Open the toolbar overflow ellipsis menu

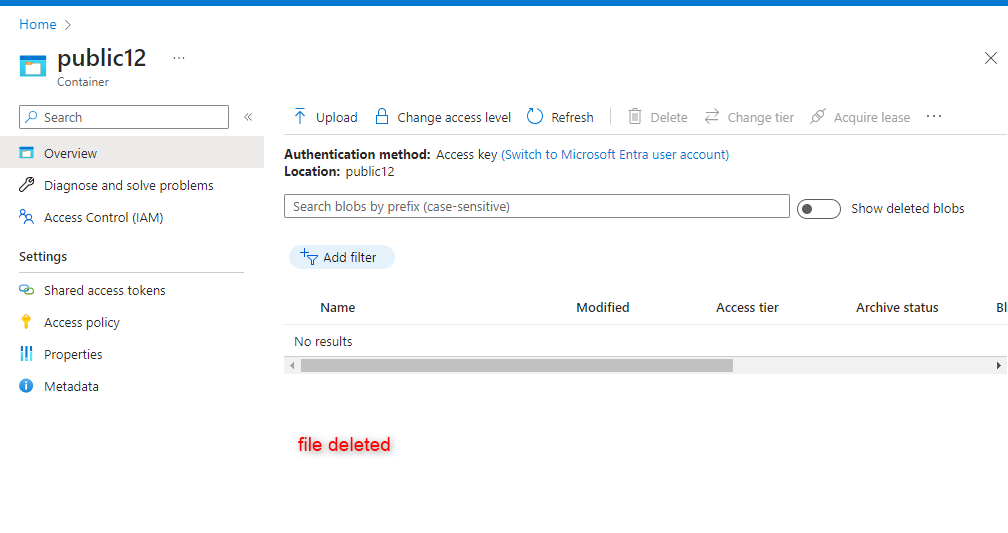pyautogui.click(x=934, y=116)
